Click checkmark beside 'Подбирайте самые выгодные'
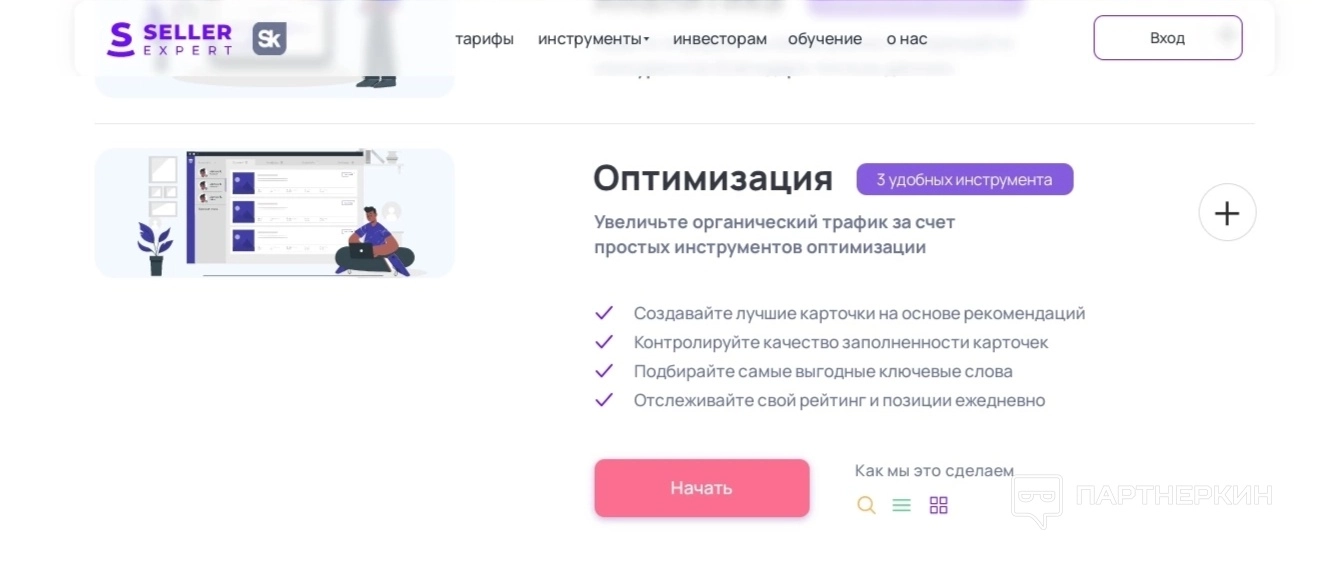Viewport: 1324px width, 582px height. click(x=604, y=371)
